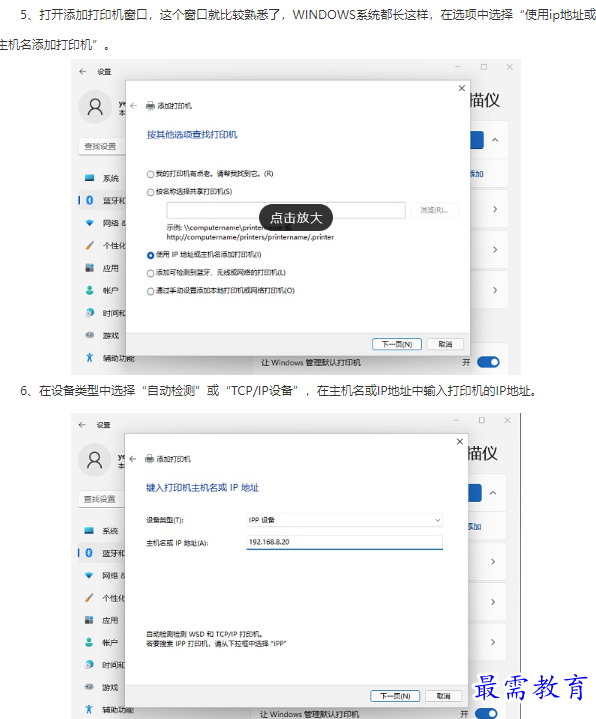Select 使用 IP 地址或主机名添加打印机 radio
The height and width of the screenshot is (719, 596).
click(x=150, y=255)
